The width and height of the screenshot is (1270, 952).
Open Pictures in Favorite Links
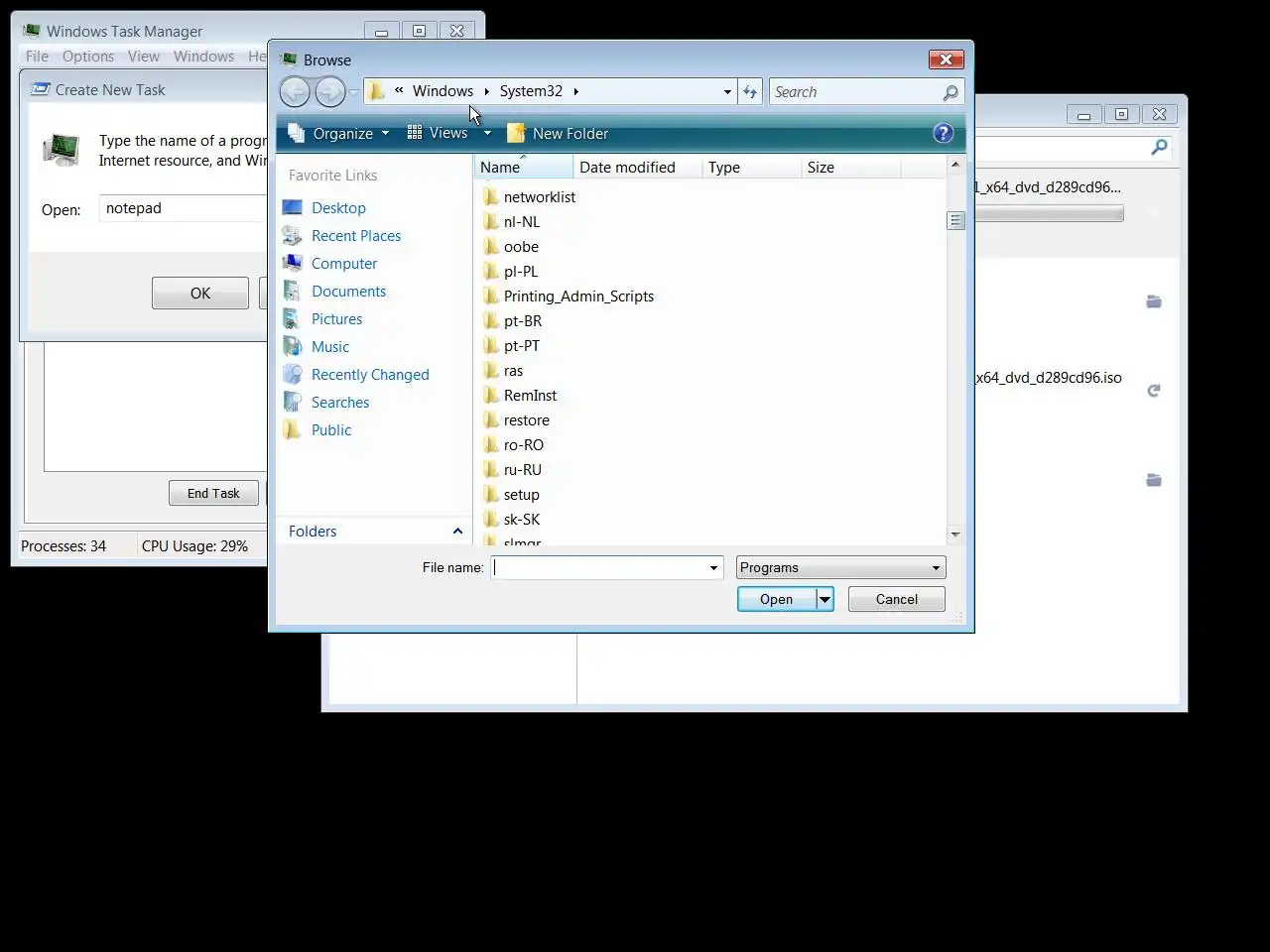(336, 319)
